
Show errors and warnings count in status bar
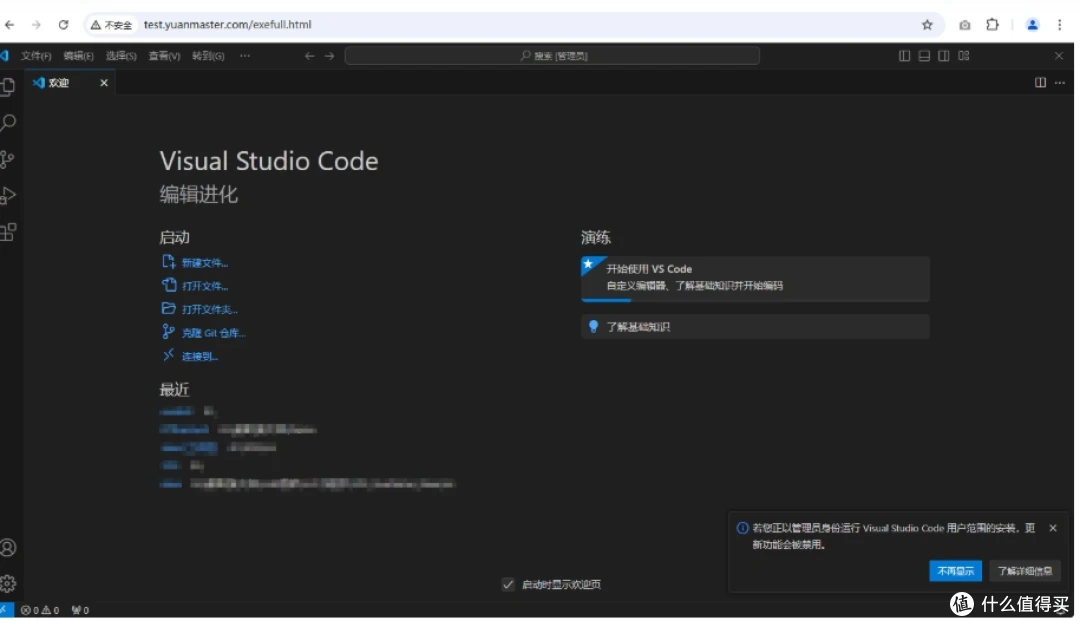40,610
